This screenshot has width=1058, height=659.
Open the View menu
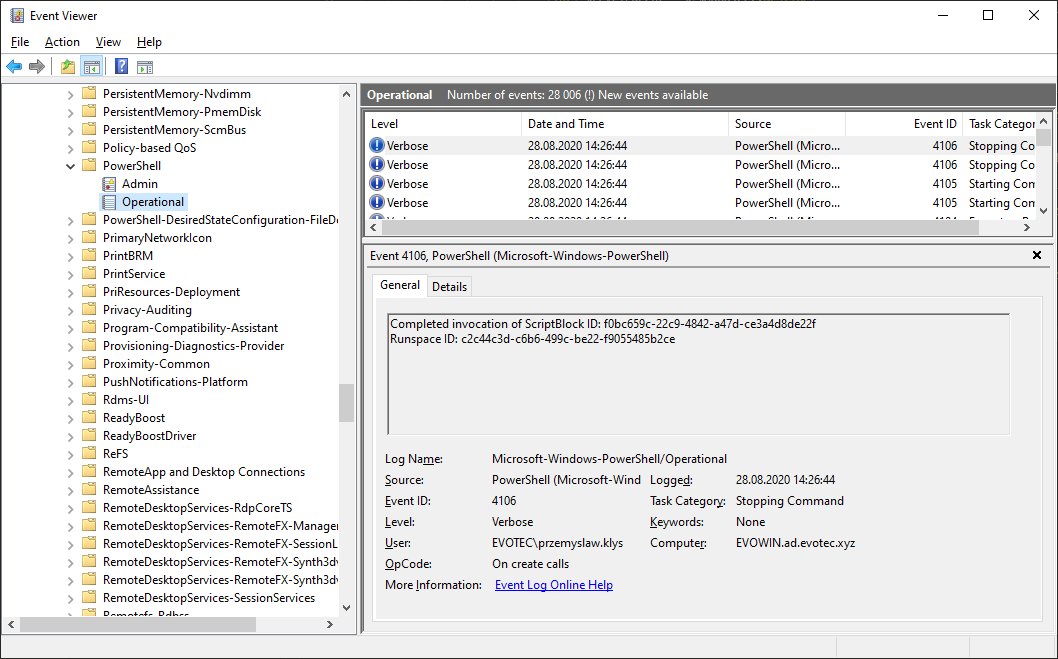click(x=108, y=42)
